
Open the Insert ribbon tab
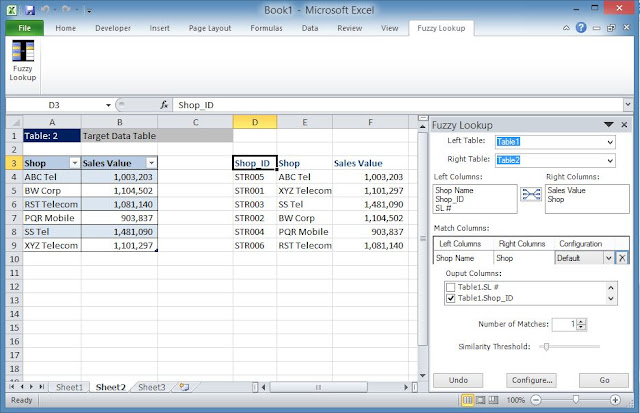[159, 28]
